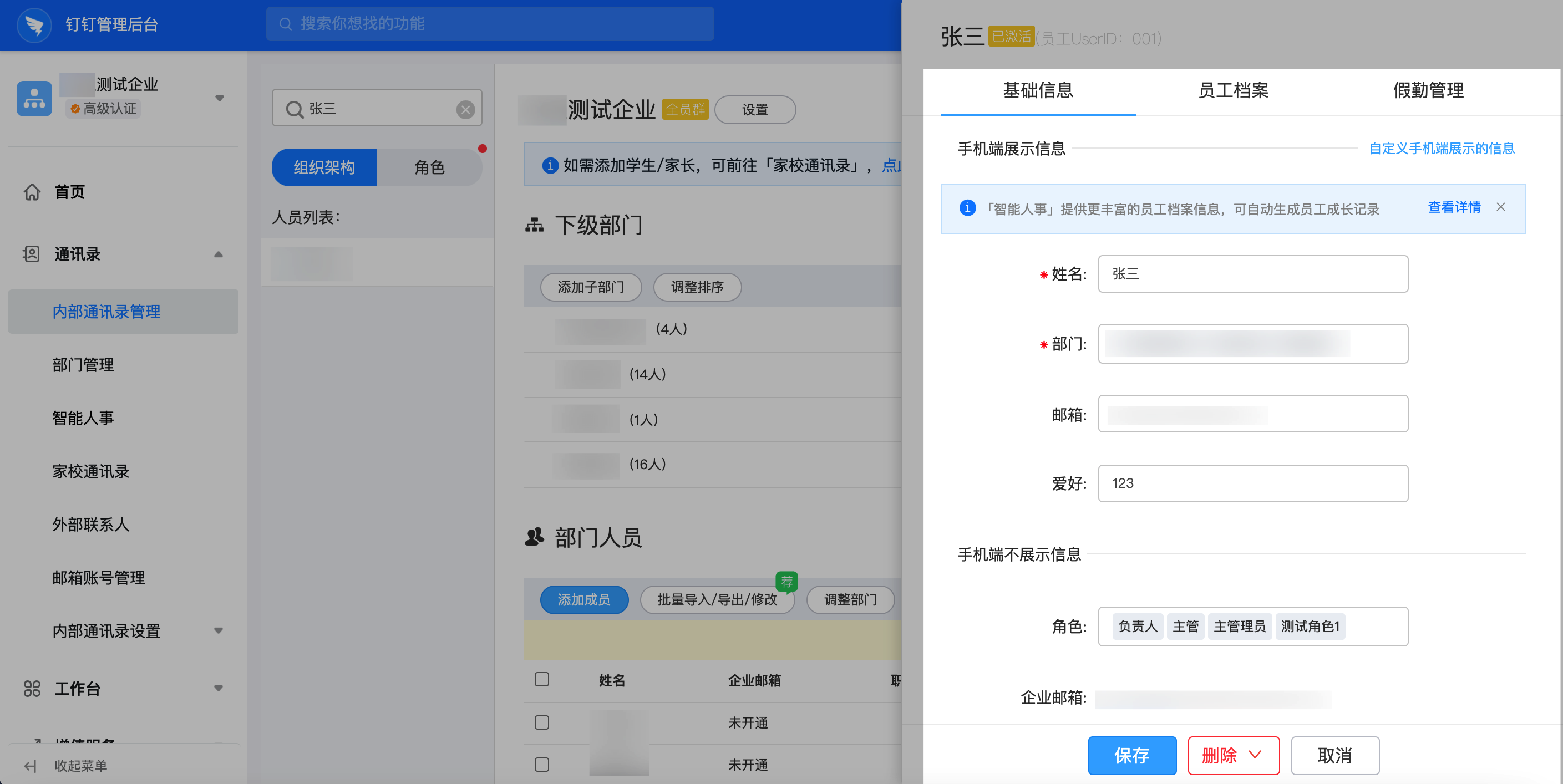Open the enterprise switcher dropdown arrow
This screenshot has height=784, width=1563.
220,98
